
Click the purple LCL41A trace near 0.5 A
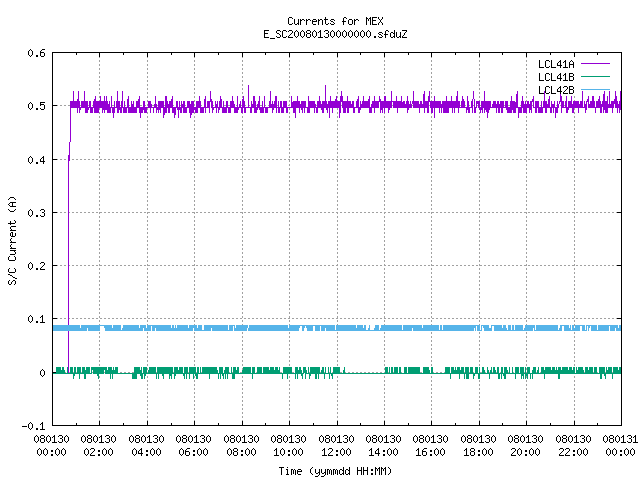pos(345,105)
